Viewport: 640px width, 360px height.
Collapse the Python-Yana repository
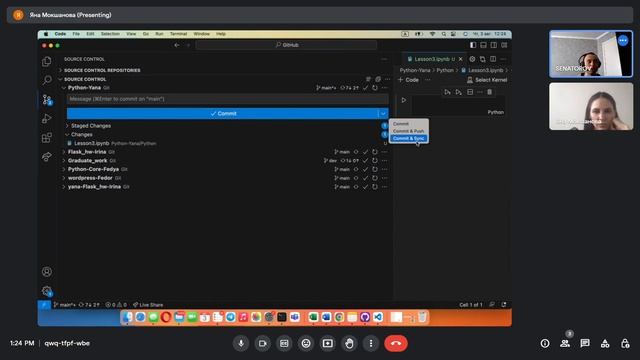[64, 88]
